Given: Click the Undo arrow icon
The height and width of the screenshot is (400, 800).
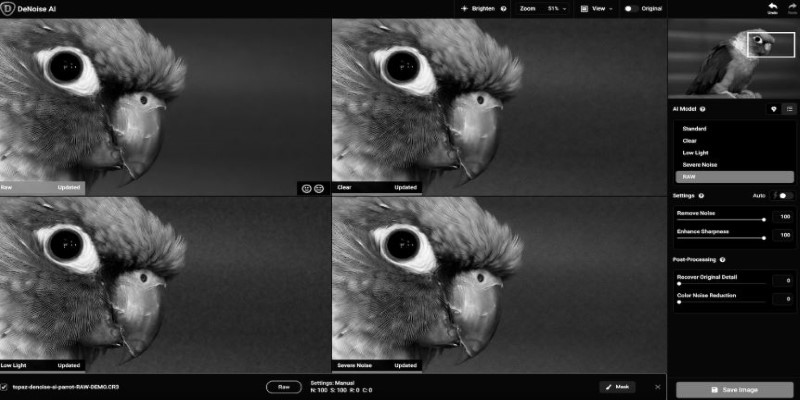Looking at the screenshot, I should 772,8.
